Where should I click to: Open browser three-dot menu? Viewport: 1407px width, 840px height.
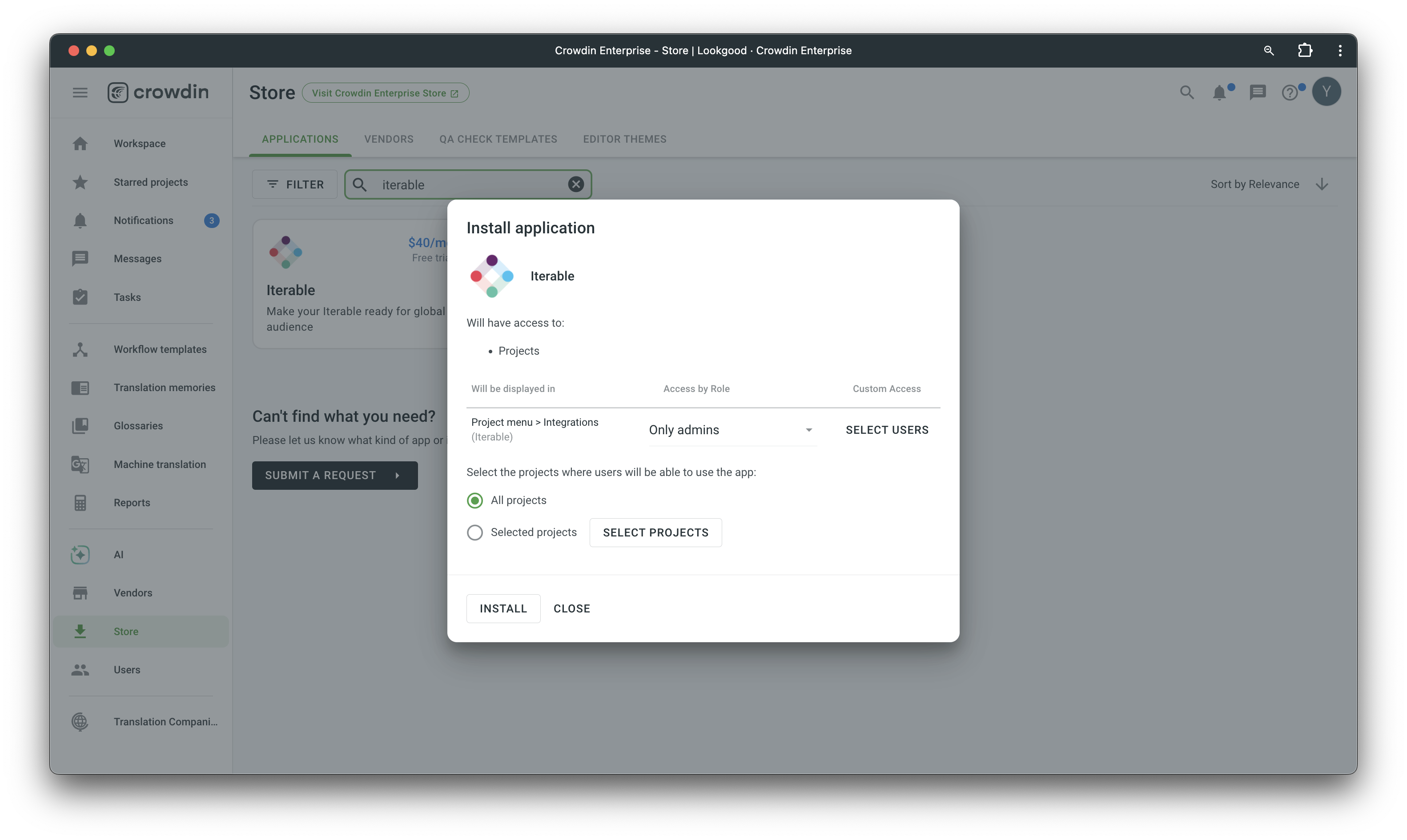click(1339, 50)
